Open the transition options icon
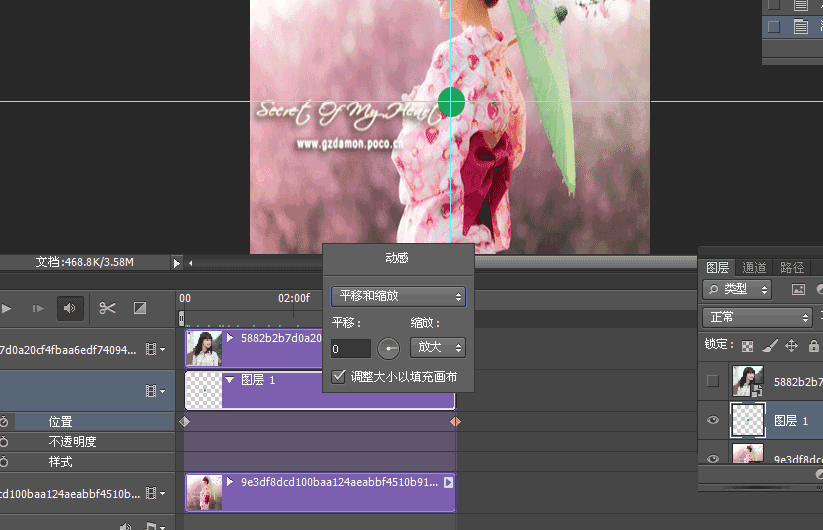This screenshot has width=823, height=530. (140, 308)
